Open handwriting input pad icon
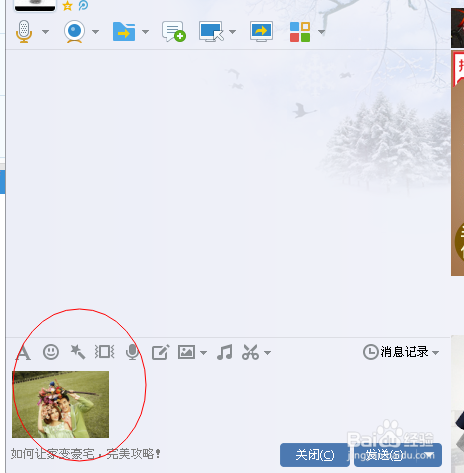Image resolution: width=464 pixels, height=473 pixels. pyautogui.click(x=161, y=352)
